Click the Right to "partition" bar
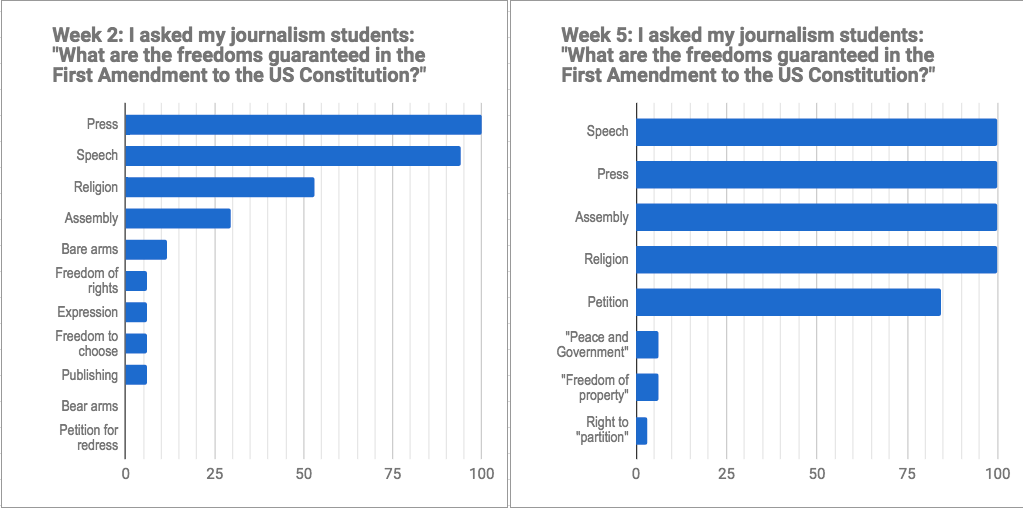 642,430
